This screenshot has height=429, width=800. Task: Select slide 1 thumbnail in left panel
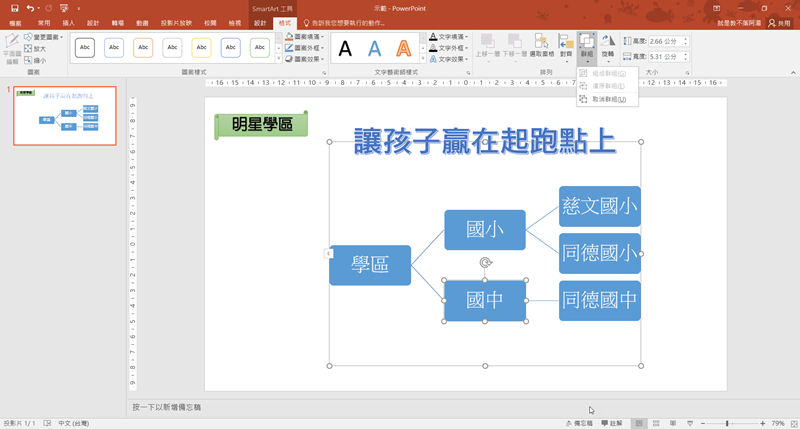pos(64,116)
